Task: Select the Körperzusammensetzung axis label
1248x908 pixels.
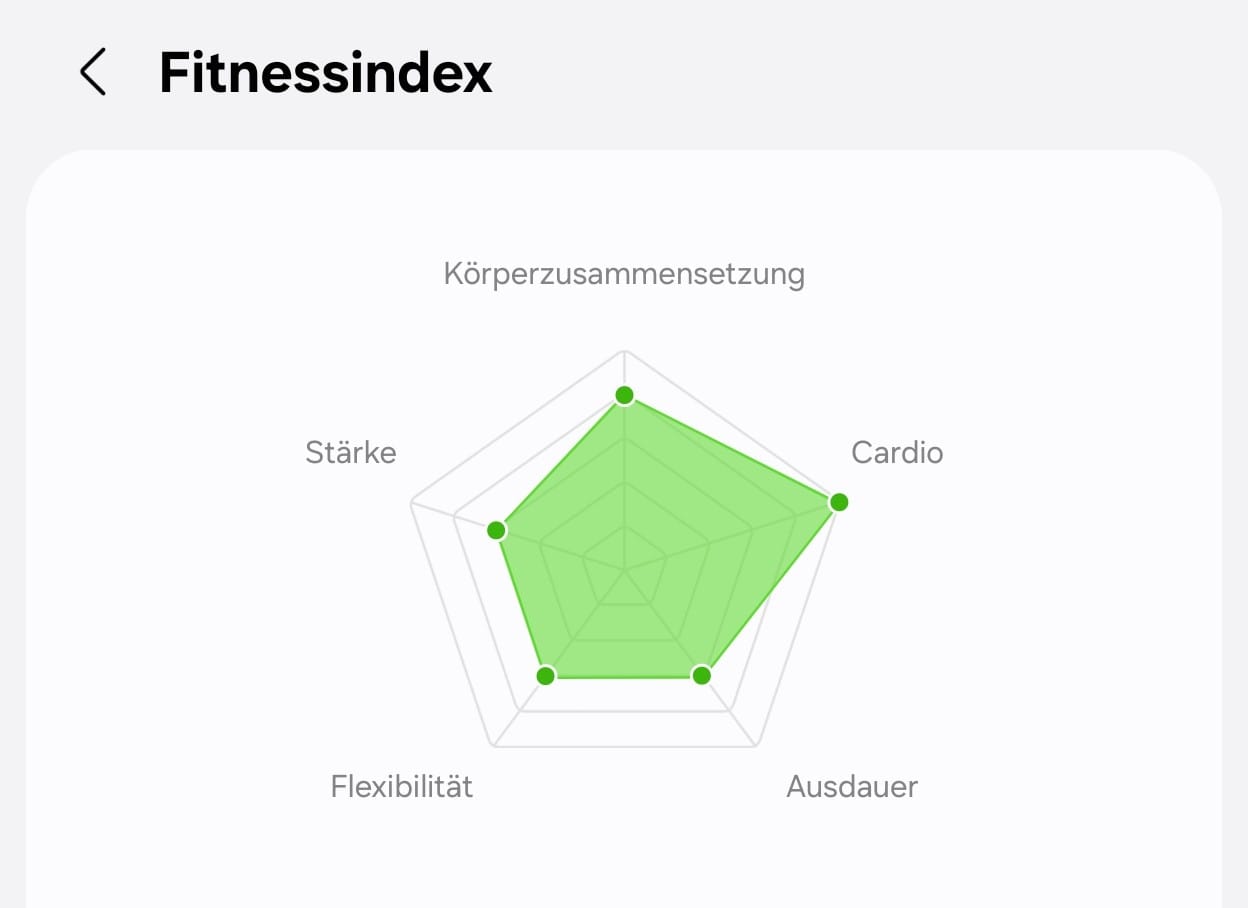Action: point(624,274)
